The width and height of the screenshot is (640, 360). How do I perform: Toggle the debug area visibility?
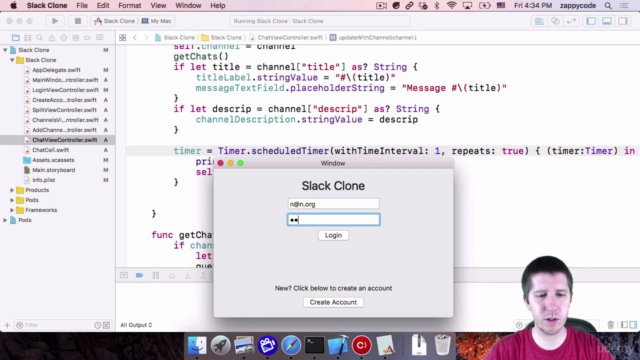click(x=607, y=21)
